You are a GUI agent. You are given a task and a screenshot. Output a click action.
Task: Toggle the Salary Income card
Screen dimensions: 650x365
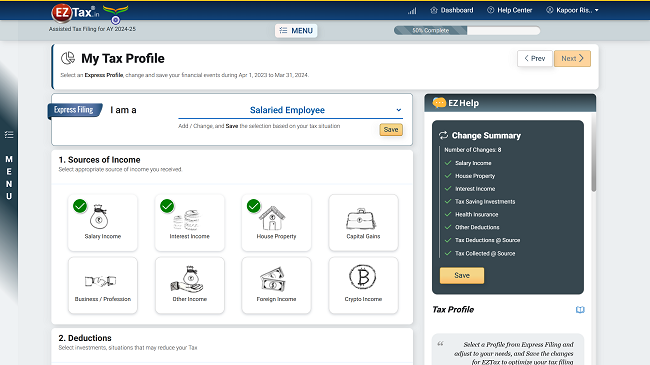pyautogui.click(x=102, y=223)
